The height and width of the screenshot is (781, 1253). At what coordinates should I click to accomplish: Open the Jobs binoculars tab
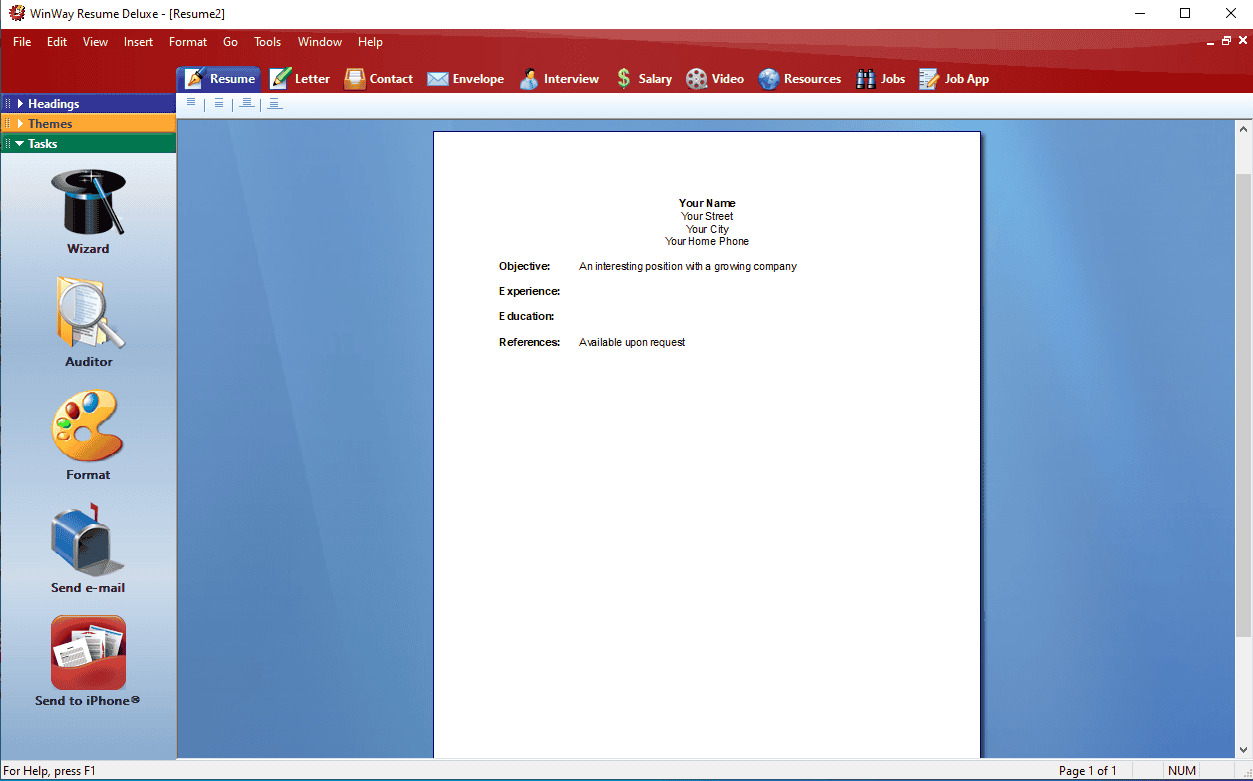[x=880, y=79]
